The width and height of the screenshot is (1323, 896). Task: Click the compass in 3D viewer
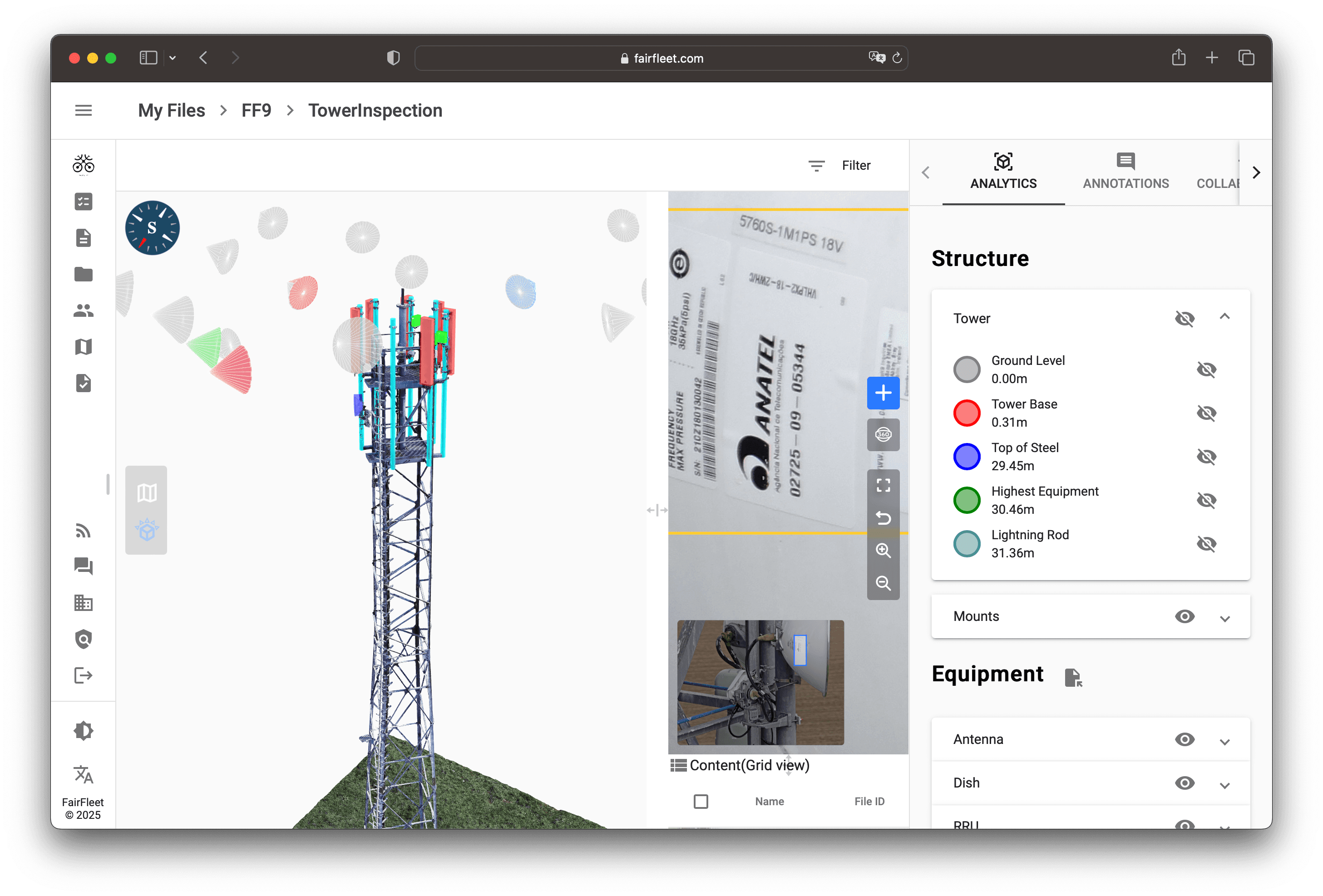click(x=152, y=228)
